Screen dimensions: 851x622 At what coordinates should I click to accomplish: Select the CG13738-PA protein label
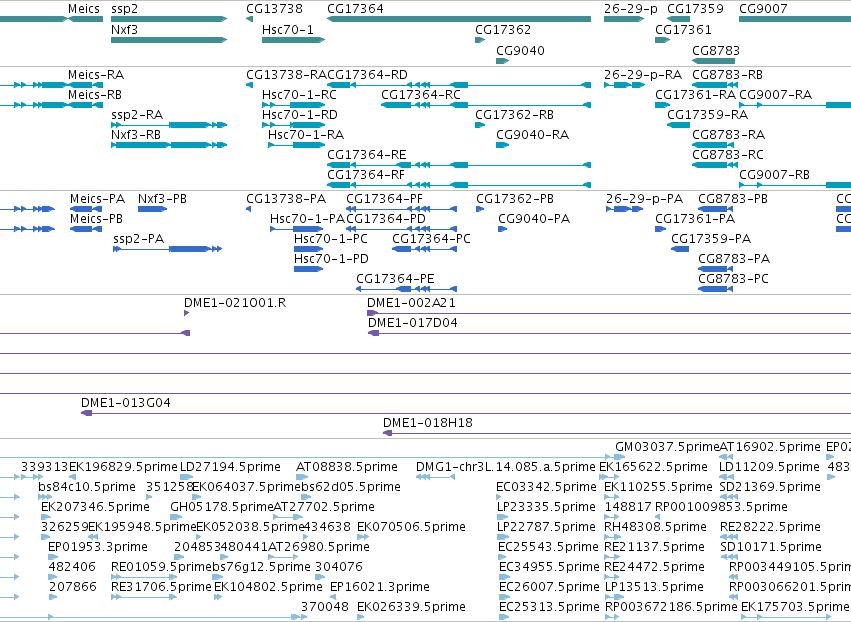(x=286, y=199)
